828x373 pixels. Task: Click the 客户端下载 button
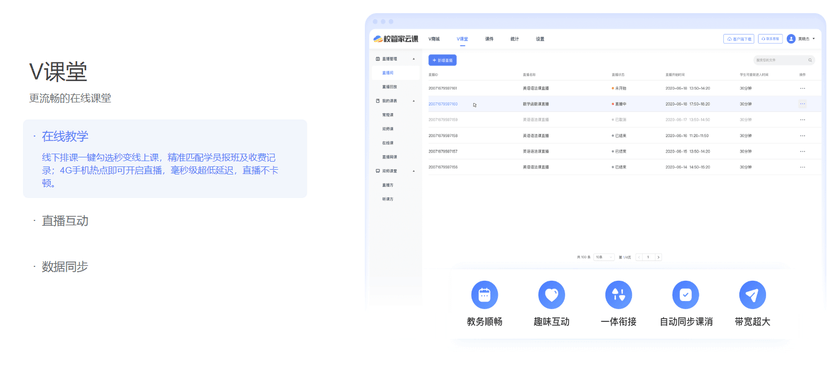pyautogui.click(x=739, y=39)
